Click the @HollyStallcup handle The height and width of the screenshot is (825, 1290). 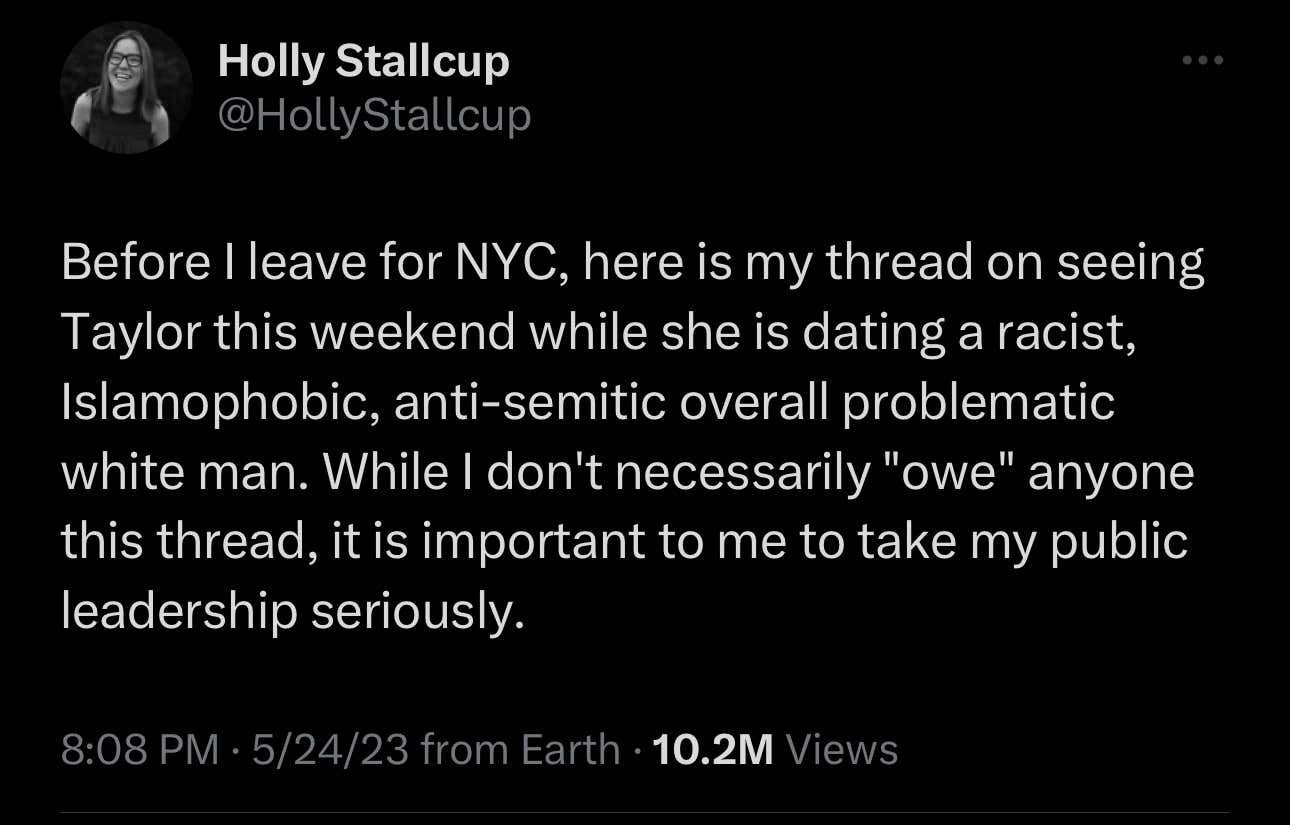point(374,114)
